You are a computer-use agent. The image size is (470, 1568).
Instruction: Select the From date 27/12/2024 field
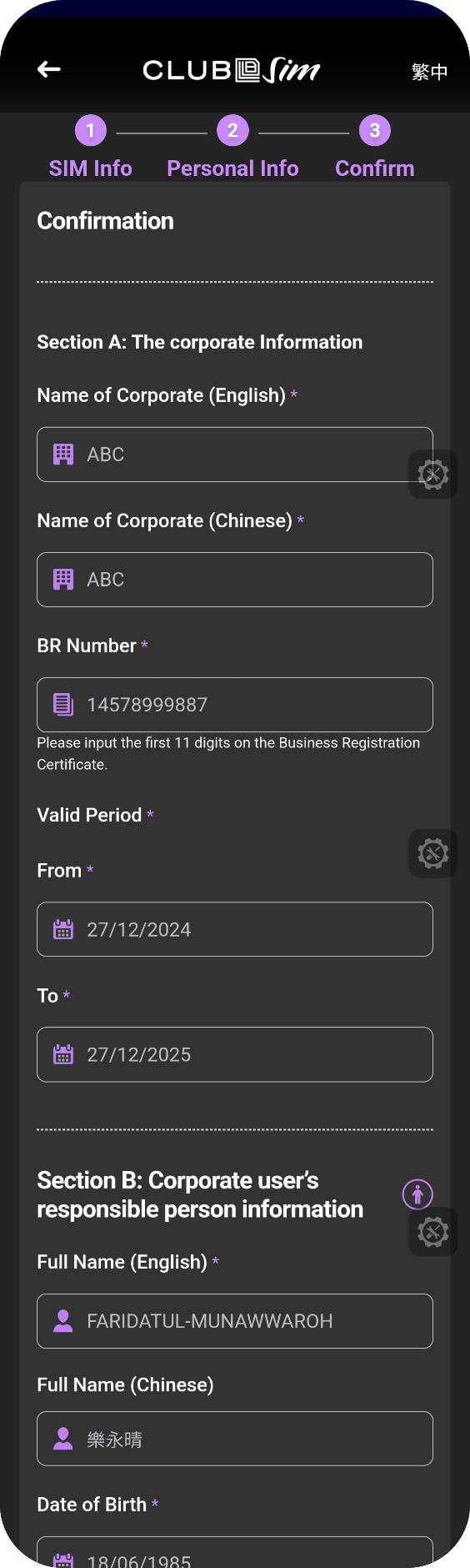pos(235,929)
